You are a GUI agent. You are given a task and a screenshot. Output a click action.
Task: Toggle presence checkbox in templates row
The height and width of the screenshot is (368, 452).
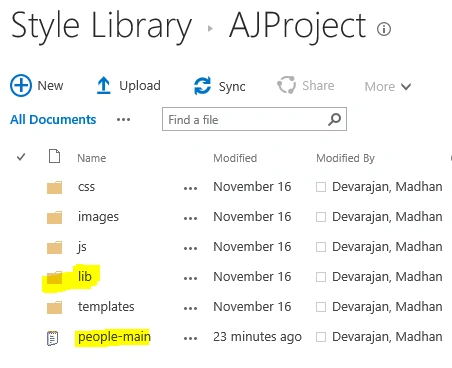point(321,307)
